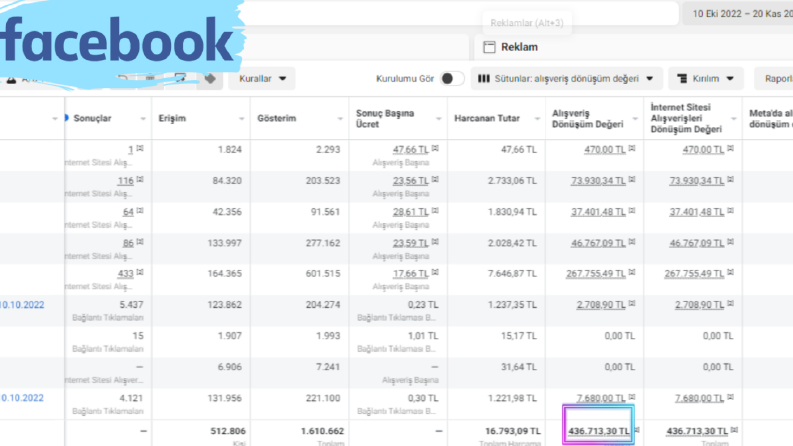Click info icon beside 47,66 TL cost
This screenshot has height=446, width=793.
pyautogui.click(x=435, y=149)
